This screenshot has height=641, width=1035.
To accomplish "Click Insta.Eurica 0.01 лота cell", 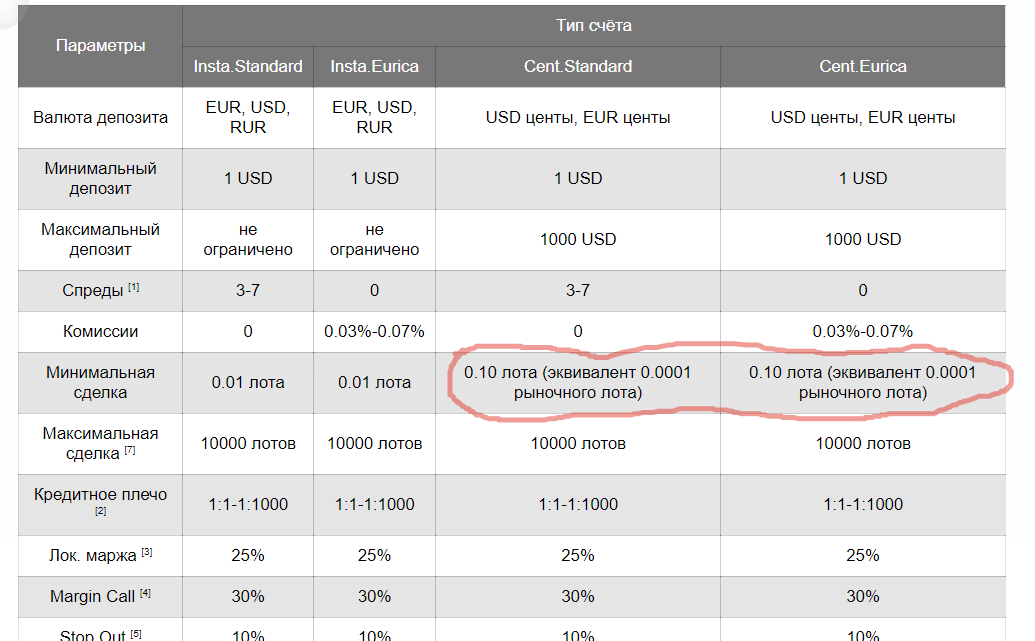I will (374, 382).
